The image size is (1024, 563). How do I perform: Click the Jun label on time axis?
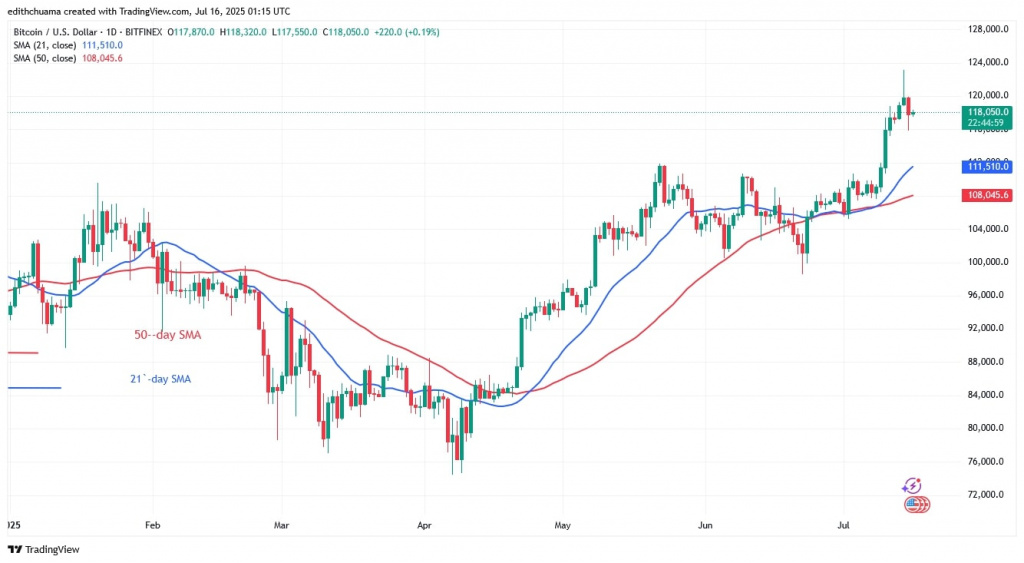pos(704,523)
